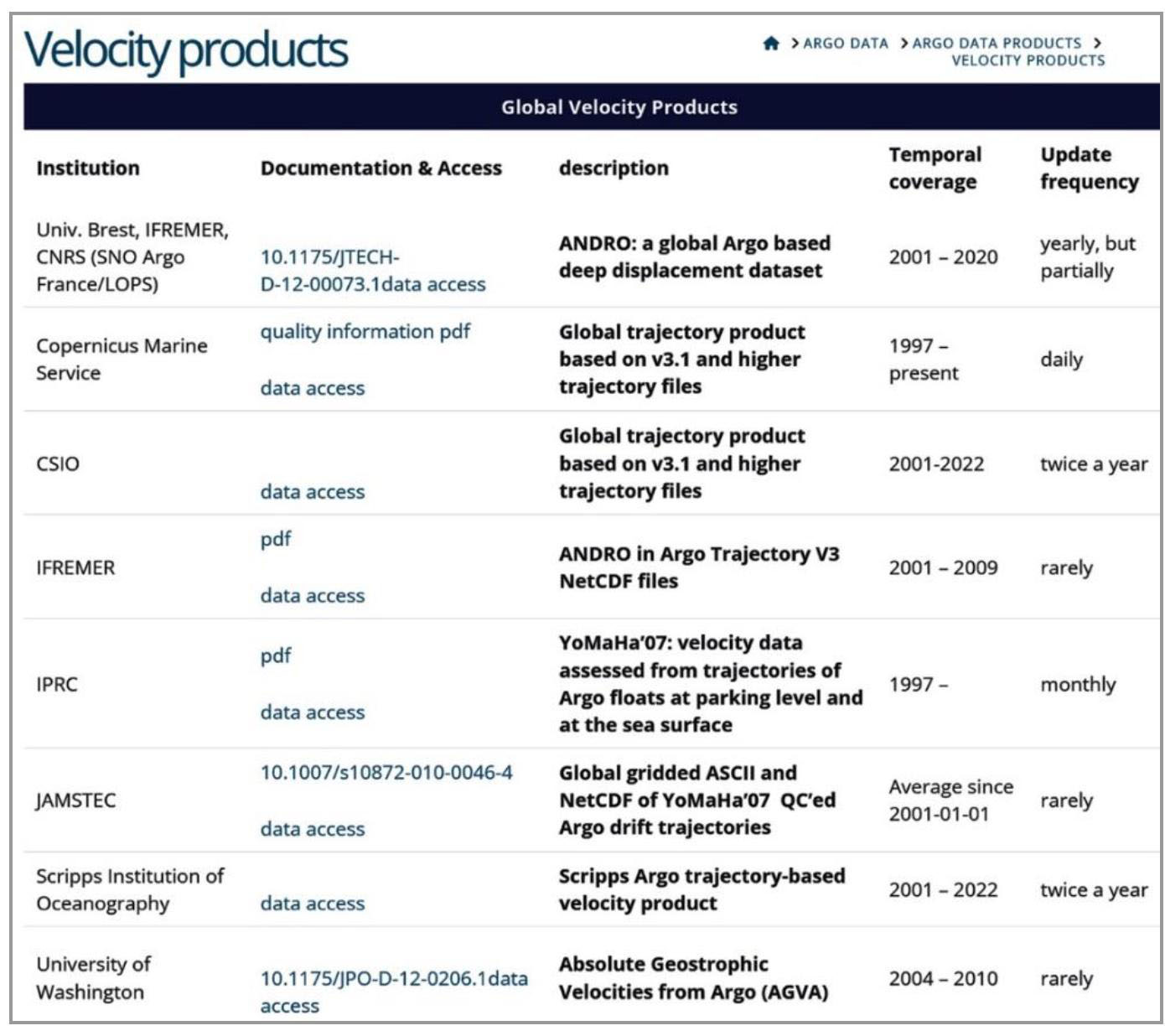Click data access for Copernicus Marine Service
The width and height of the screenshot is (1165, 1036).
tap(313, 388)
